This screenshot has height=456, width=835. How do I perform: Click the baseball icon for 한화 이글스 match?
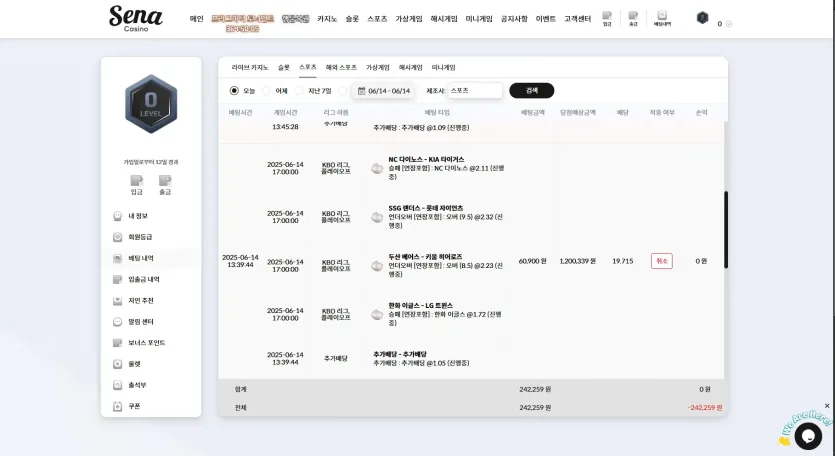point(377,315)
